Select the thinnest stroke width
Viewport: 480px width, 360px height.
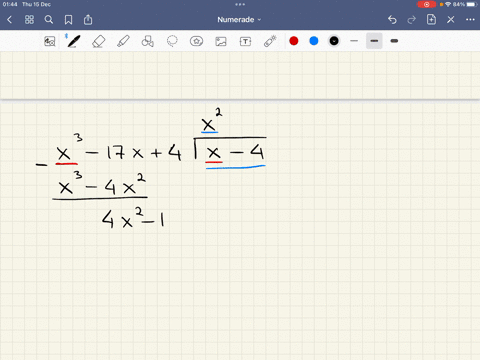[354, 41]
